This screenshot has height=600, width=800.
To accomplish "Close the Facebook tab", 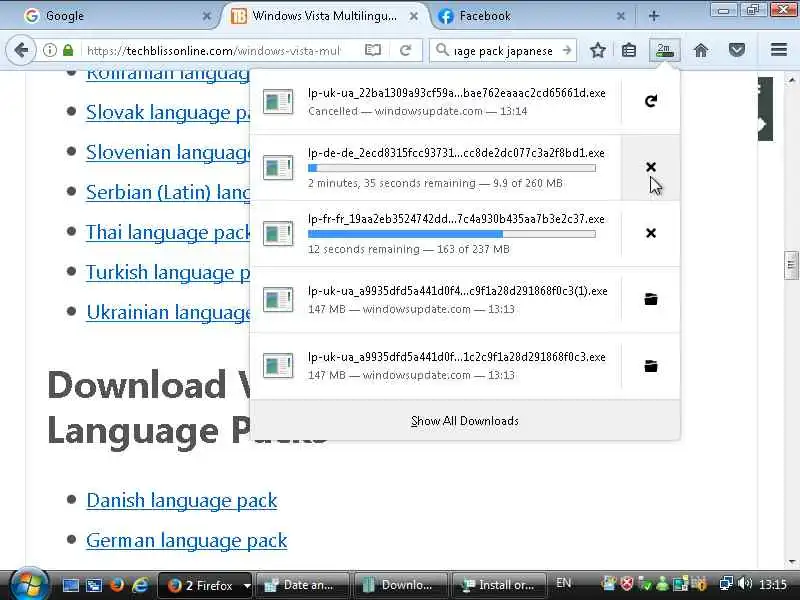I will pos(620,16).
